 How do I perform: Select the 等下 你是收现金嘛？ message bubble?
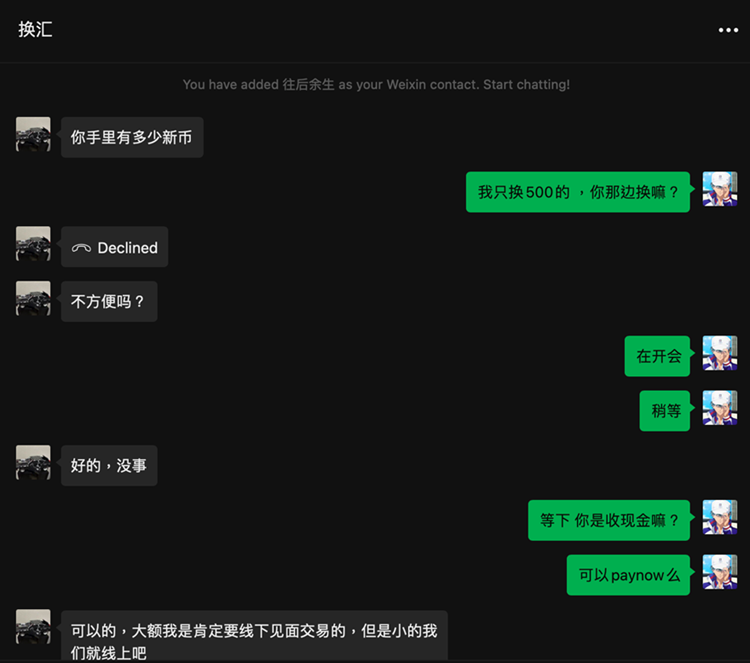pyautogui.click(x=609, y=520)
